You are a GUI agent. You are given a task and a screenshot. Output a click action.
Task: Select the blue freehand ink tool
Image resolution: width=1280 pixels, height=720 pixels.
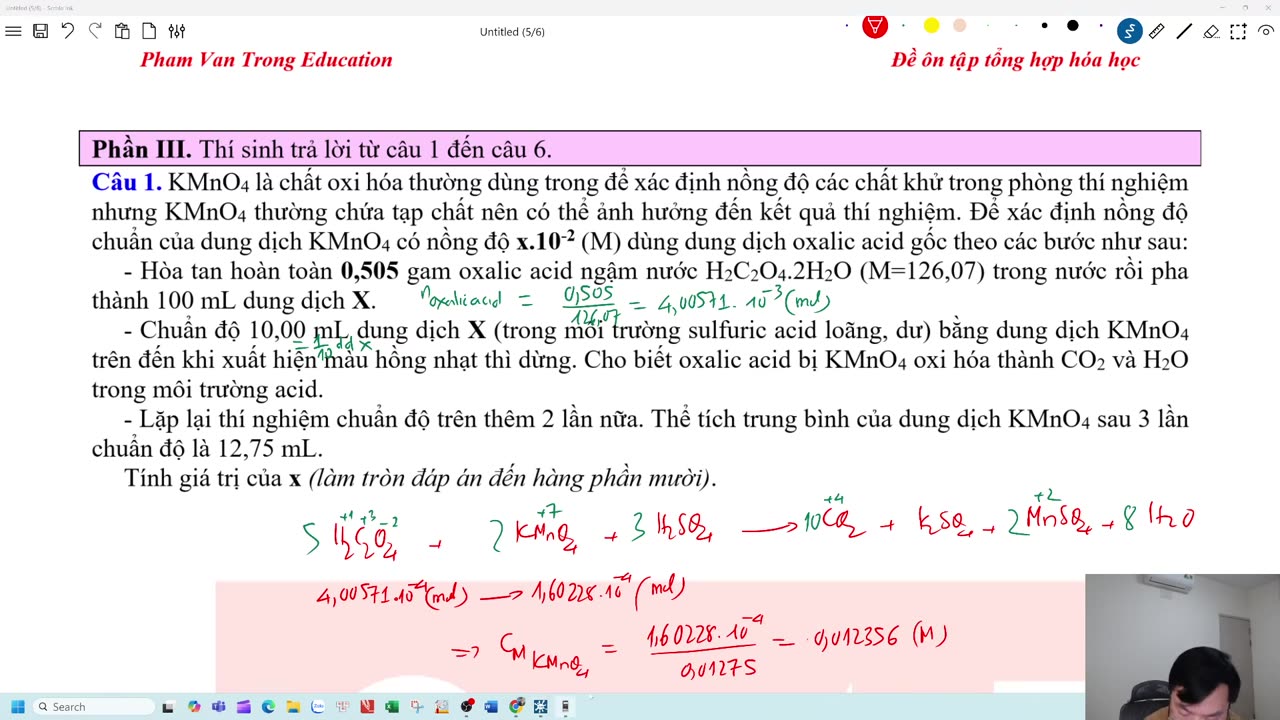click(1130, 31)
